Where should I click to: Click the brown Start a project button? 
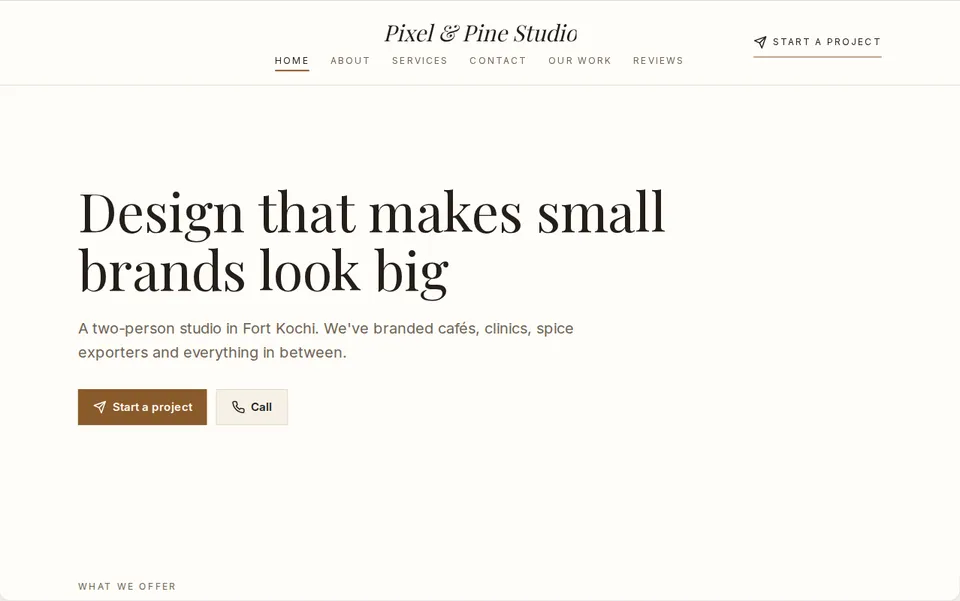click(x=142, y=407)
